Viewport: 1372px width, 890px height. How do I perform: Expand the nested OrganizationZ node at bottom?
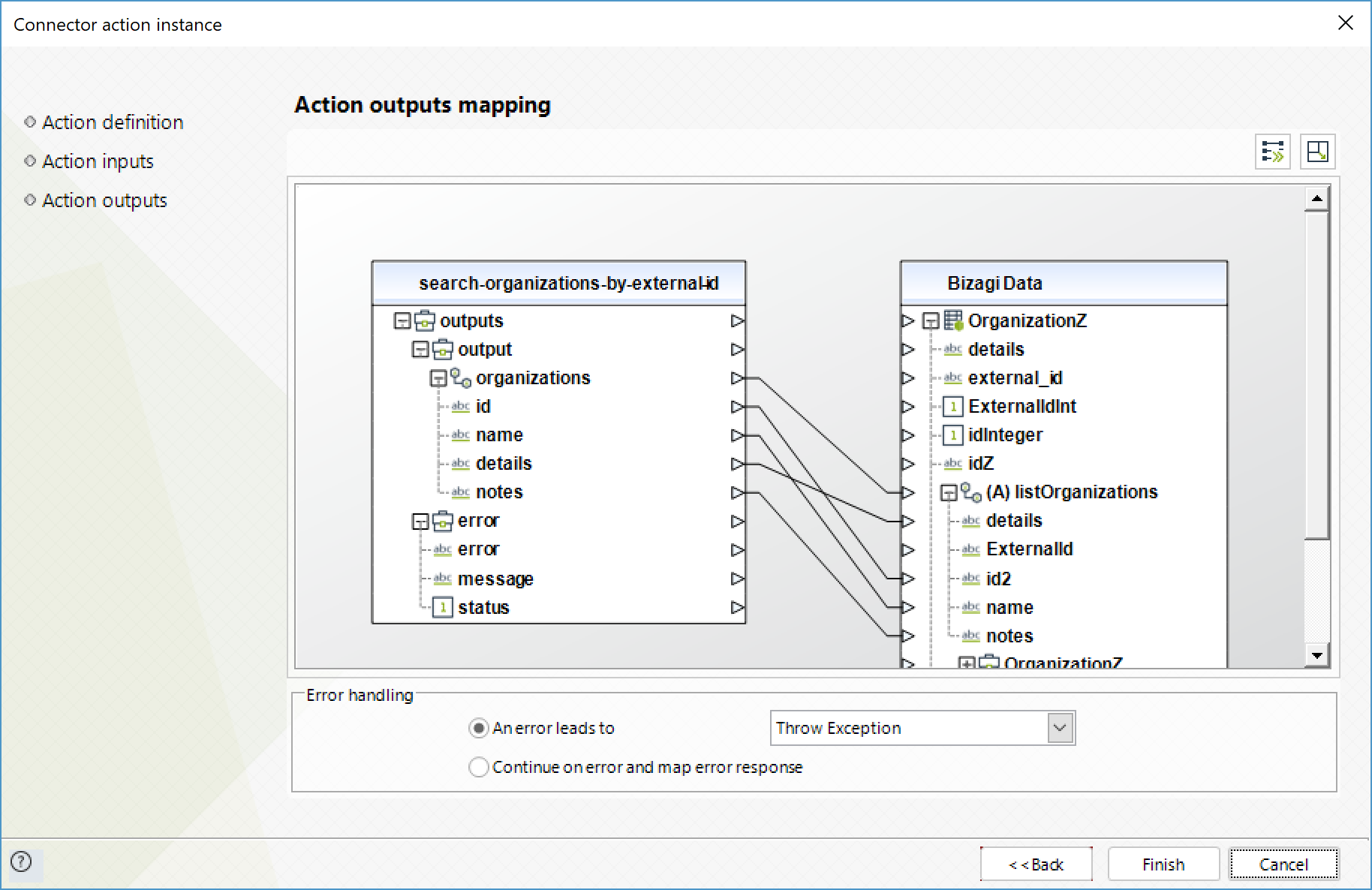pos(967,663)
